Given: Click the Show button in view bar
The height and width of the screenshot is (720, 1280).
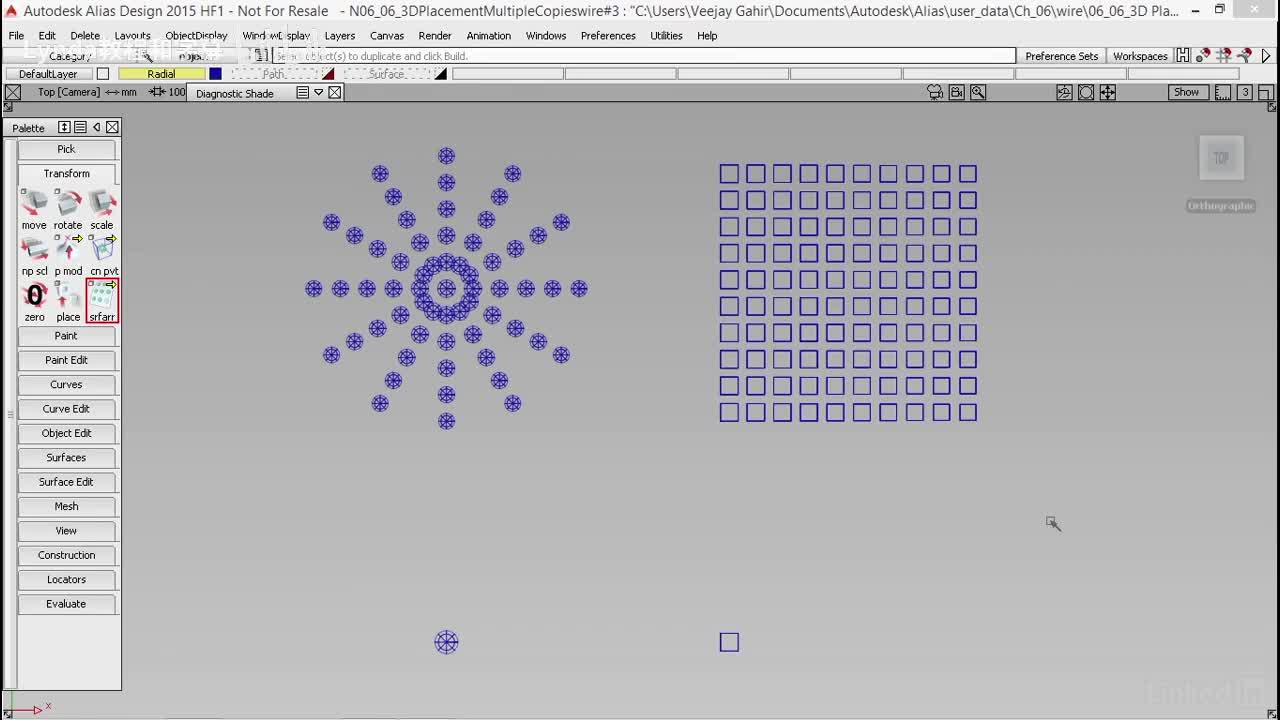Looking at the screenshot, I should (x=1186, y=92).
